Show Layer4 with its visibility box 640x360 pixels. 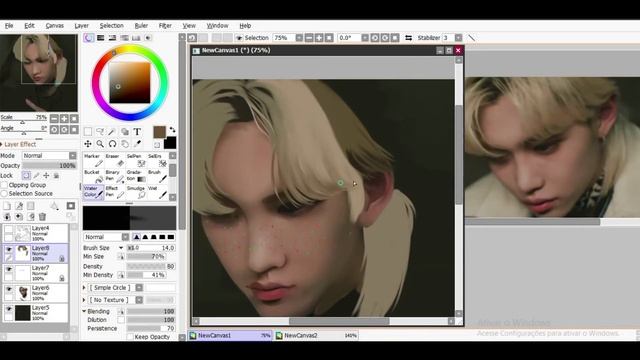[9, 229]
